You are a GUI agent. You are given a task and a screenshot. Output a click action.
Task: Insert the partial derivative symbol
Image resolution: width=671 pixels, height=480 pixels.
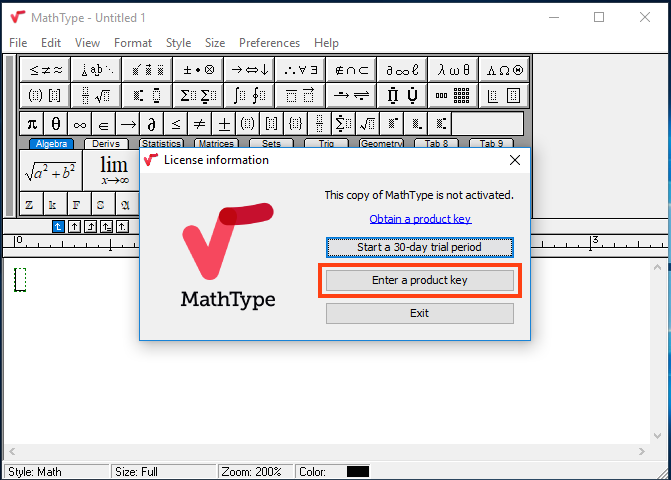(x=151, y=124)
